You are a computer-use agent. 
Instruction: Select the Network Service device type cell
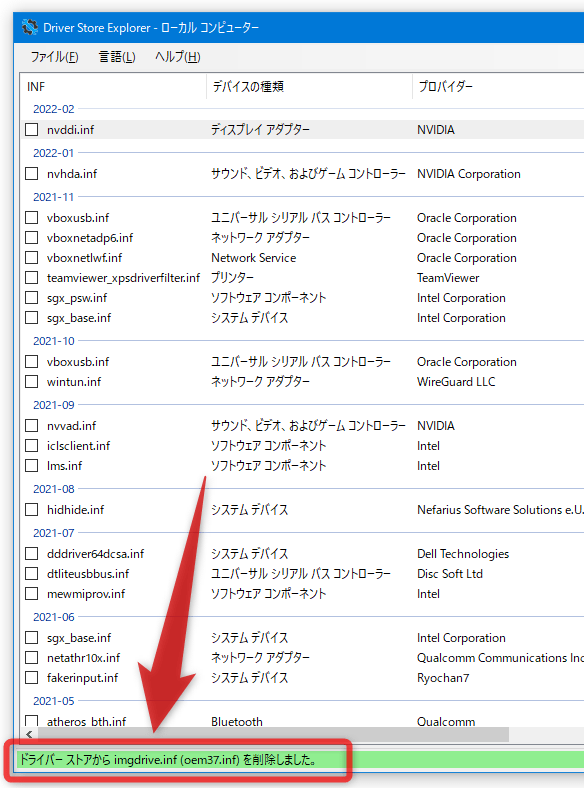tap(253, 258)
